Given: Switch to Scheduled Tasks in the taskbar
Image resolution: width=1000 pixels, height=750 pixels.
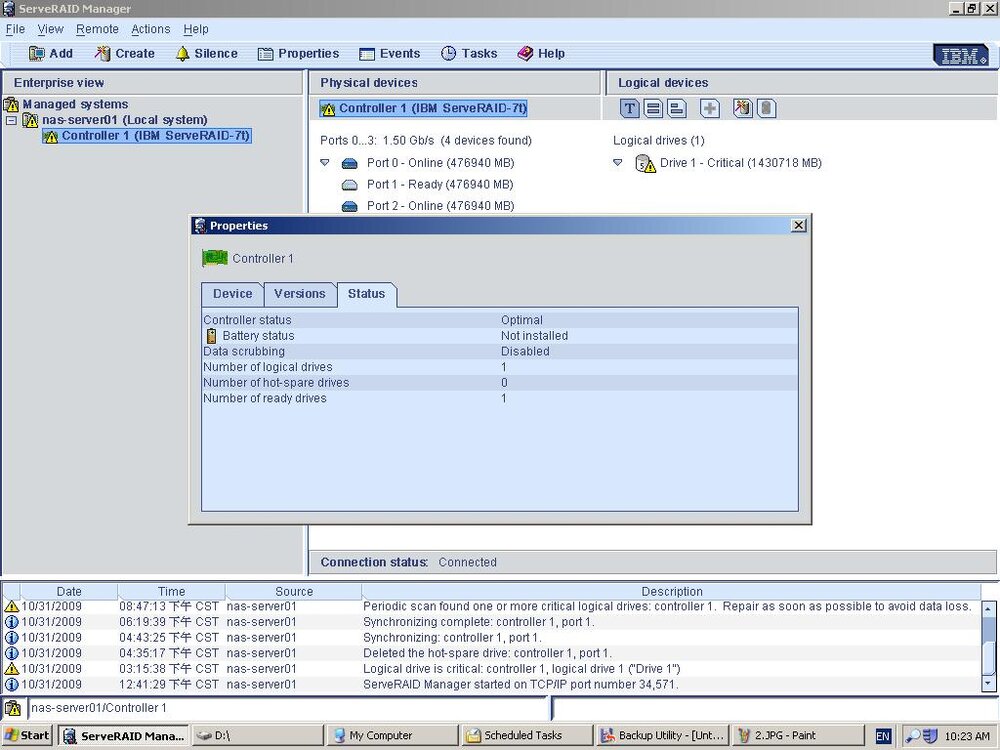Looking at the screenshot, I should coord(526,735).
